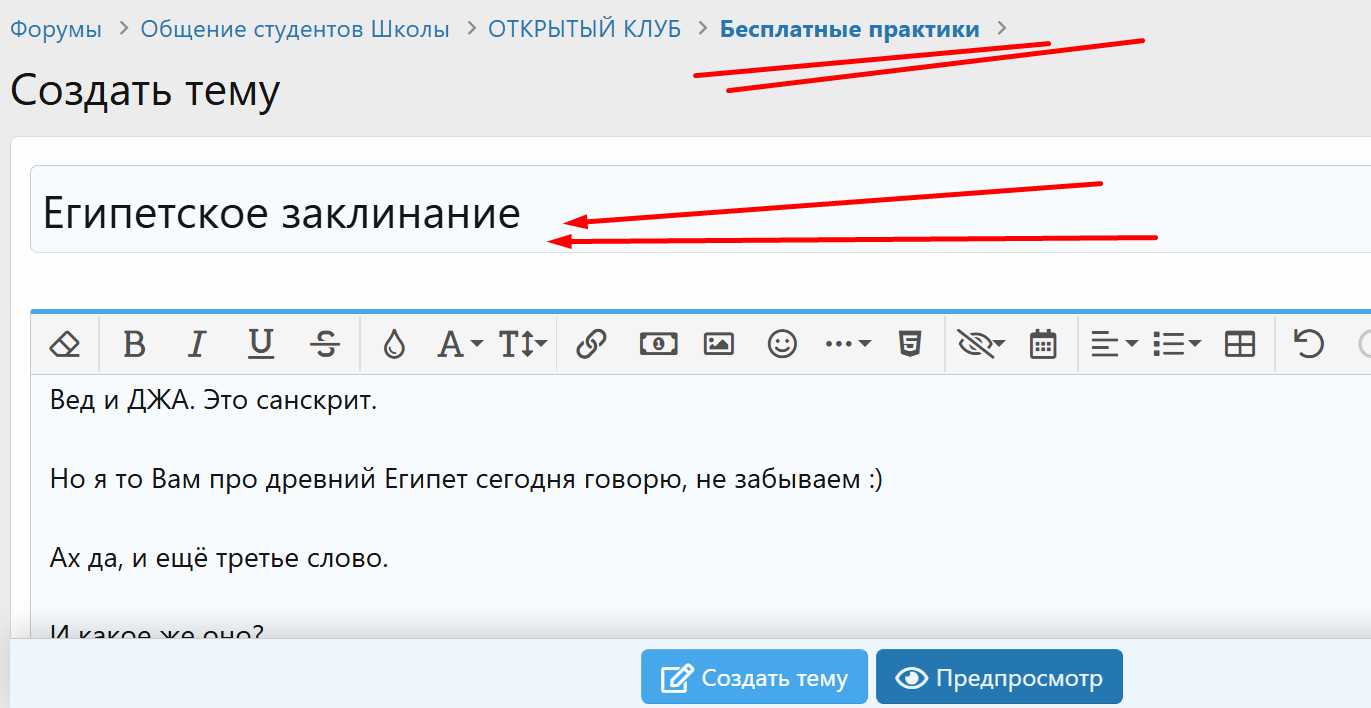Open the font size dropdown

click(x=520, y=344)
